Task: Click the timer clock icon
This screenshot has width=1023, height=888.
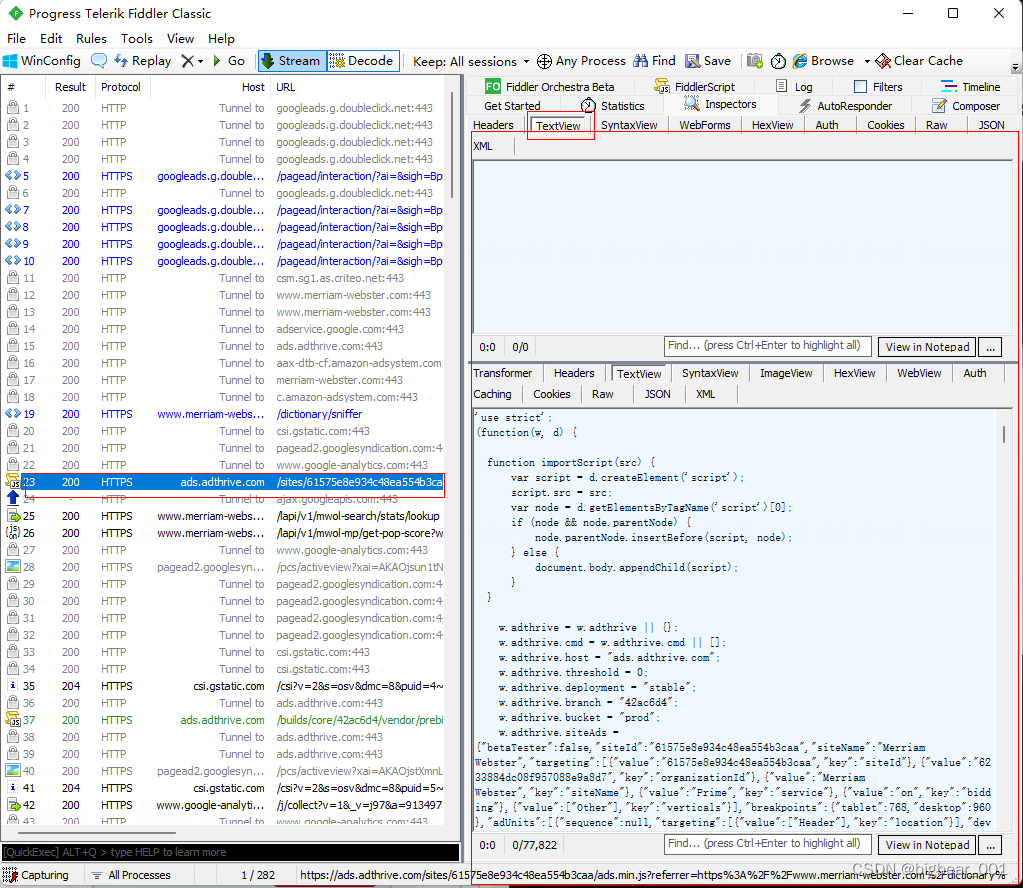Action: (778, 61)
